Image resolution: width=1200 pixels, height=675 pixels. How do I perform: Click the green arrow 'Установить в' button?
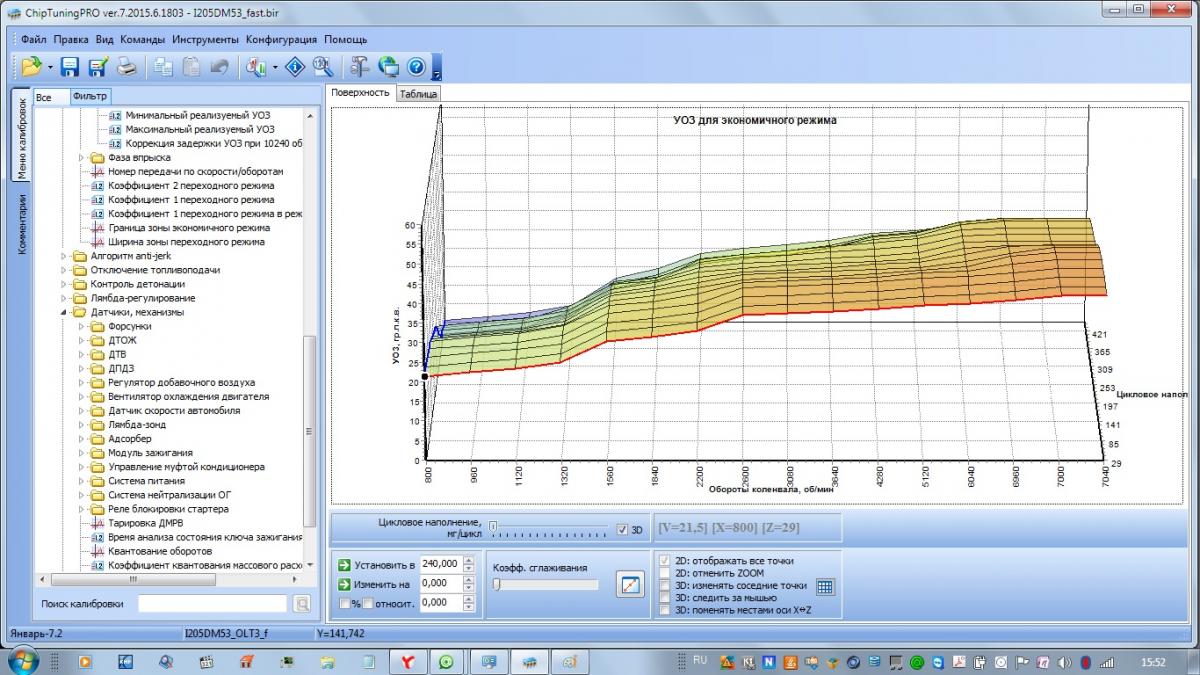pos(344,564)
